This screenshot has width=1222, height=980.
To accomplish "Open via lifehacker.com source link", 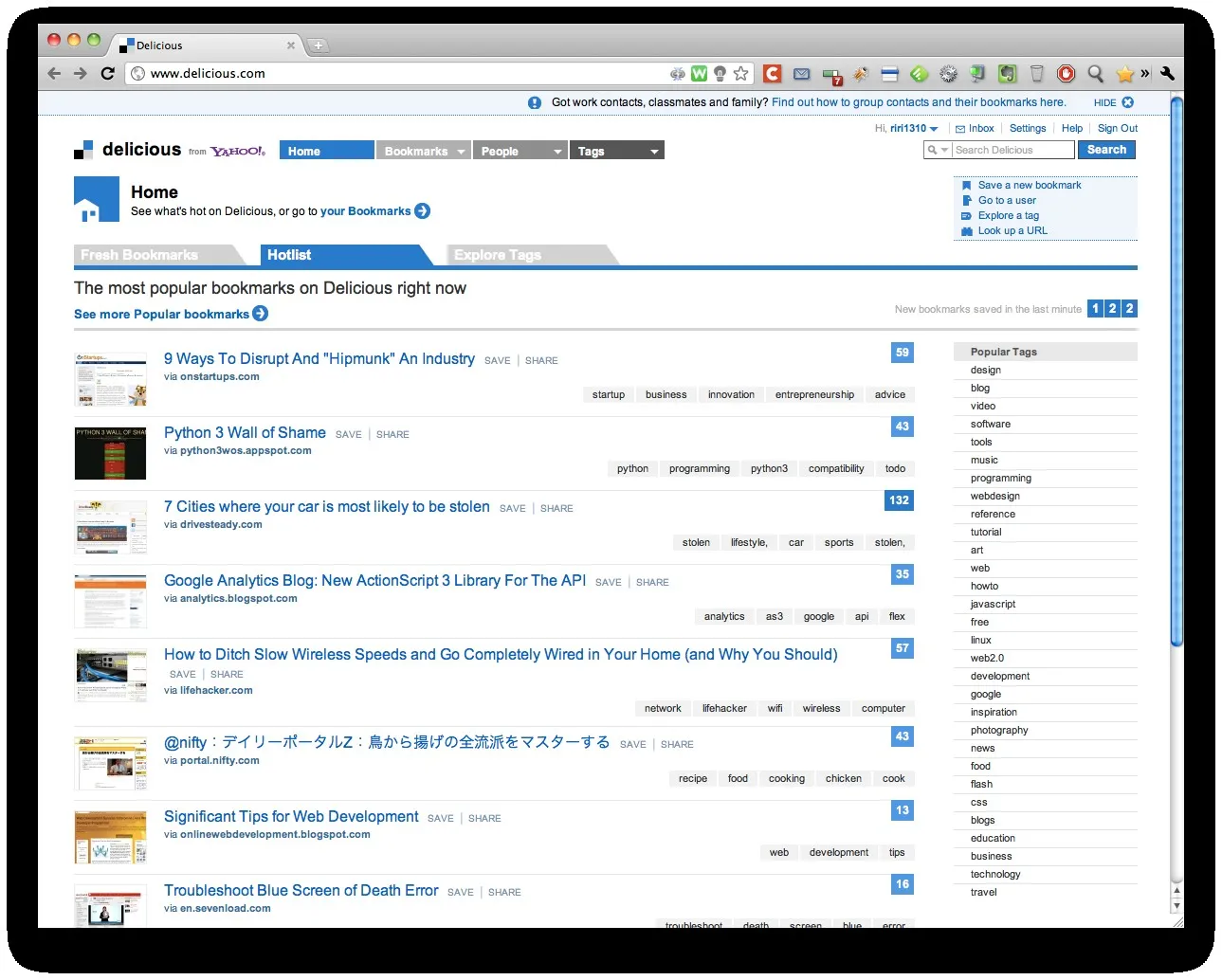I will 216,691.
